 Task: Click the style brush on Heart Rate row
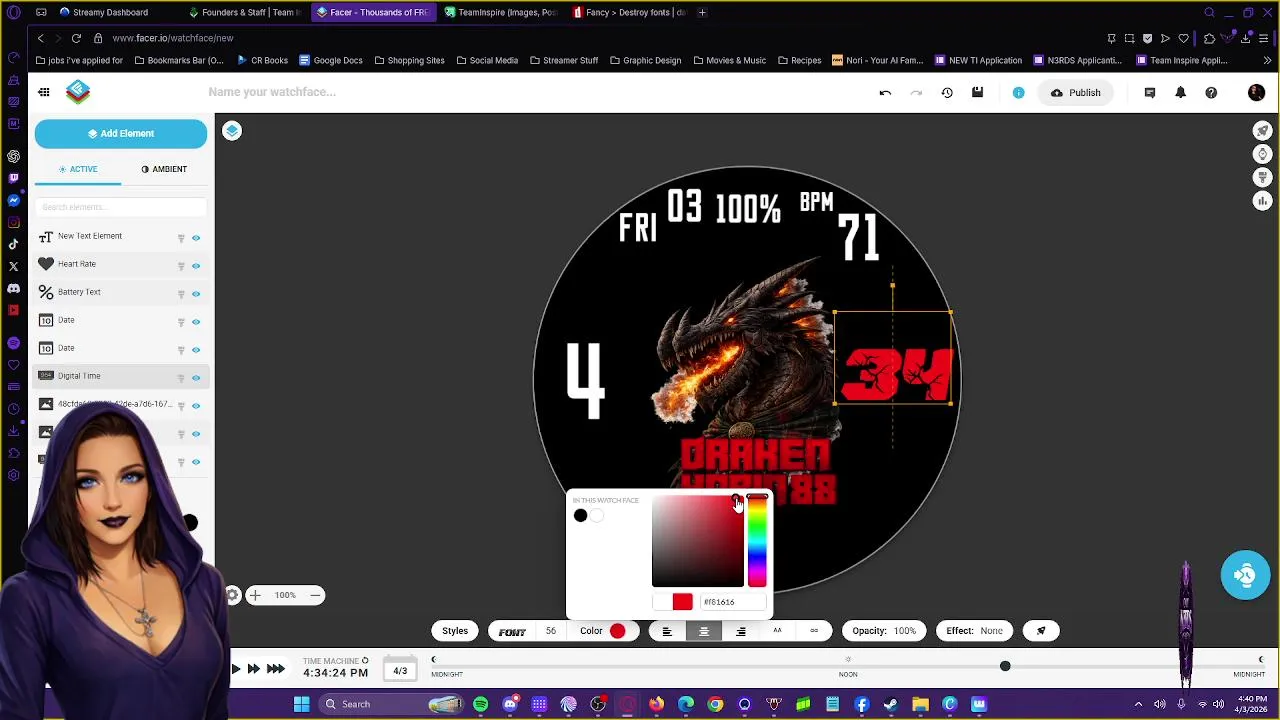coord(181,266)
